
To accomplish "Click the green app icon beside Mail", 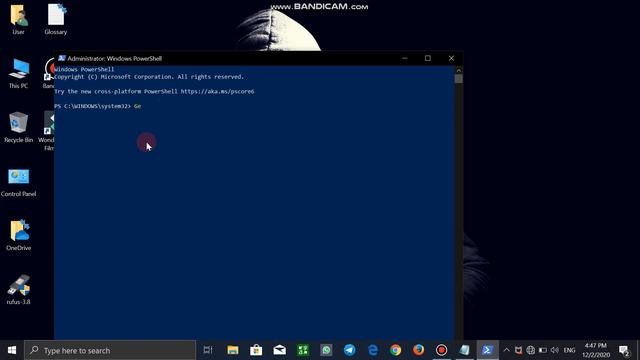I will [x=303, y=350].
